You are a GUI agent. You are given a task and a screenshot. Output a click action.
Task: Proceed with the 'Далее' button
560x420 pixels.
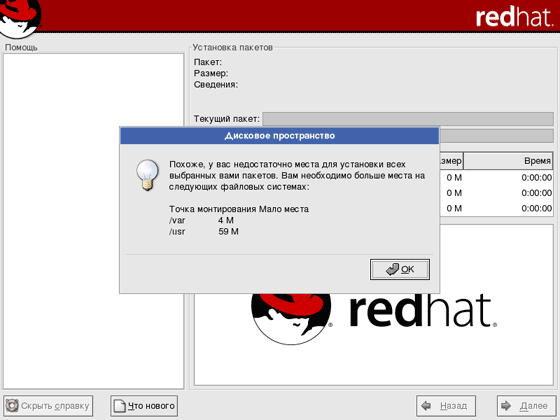(526, 406)
